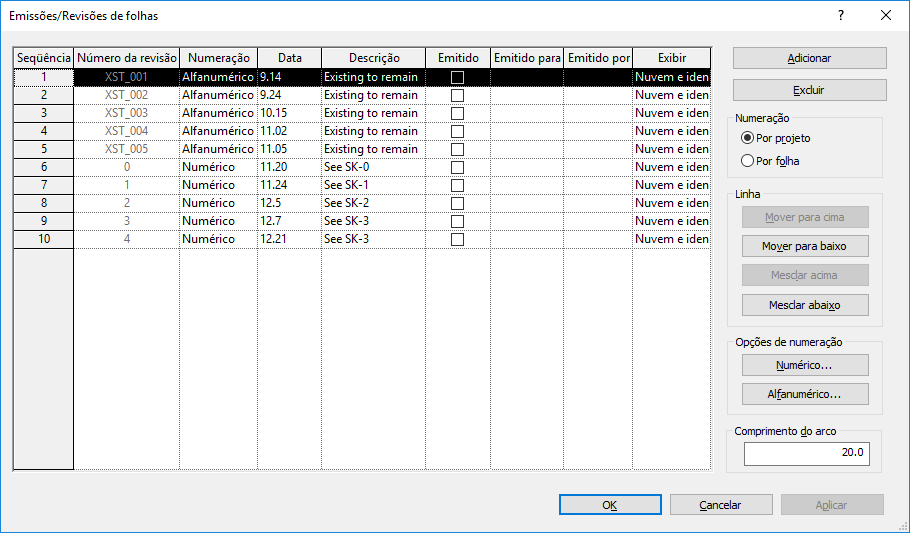This screenshot has width=910, height=533.
Task: Open Numeração cell for XST_003
Action: 218,113
